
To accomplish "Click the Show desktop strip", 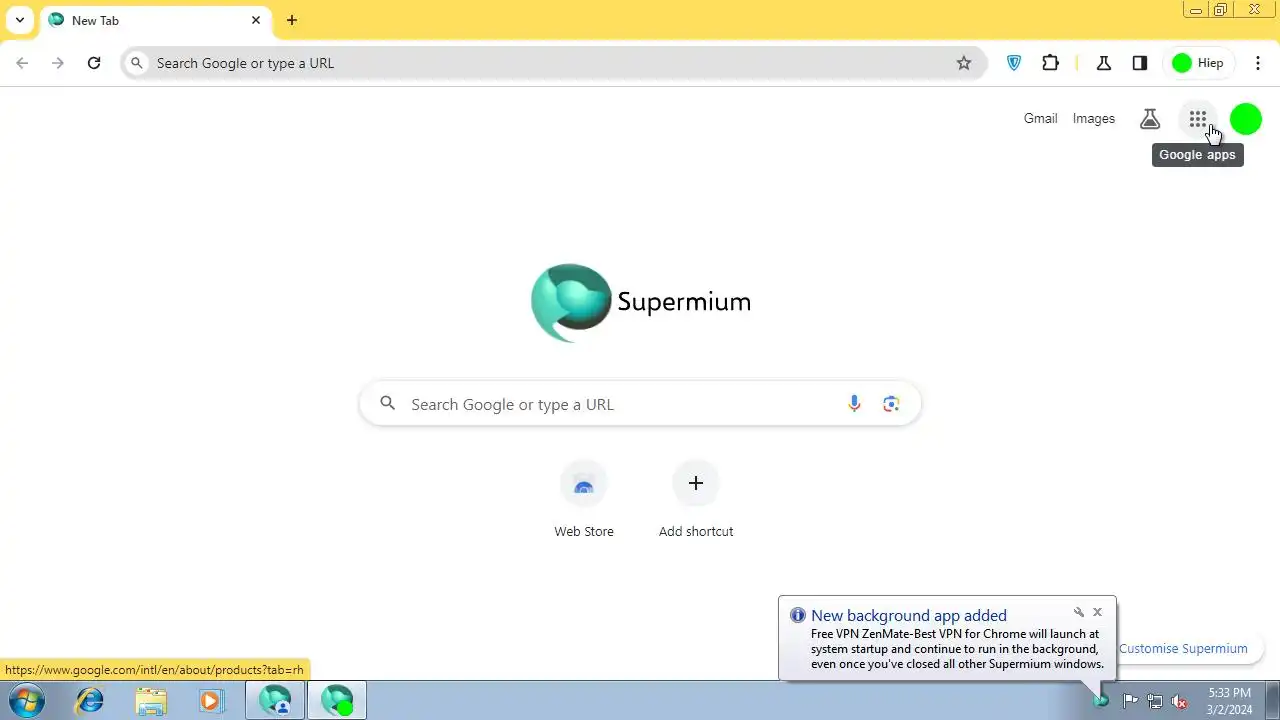I will 1272,700.
